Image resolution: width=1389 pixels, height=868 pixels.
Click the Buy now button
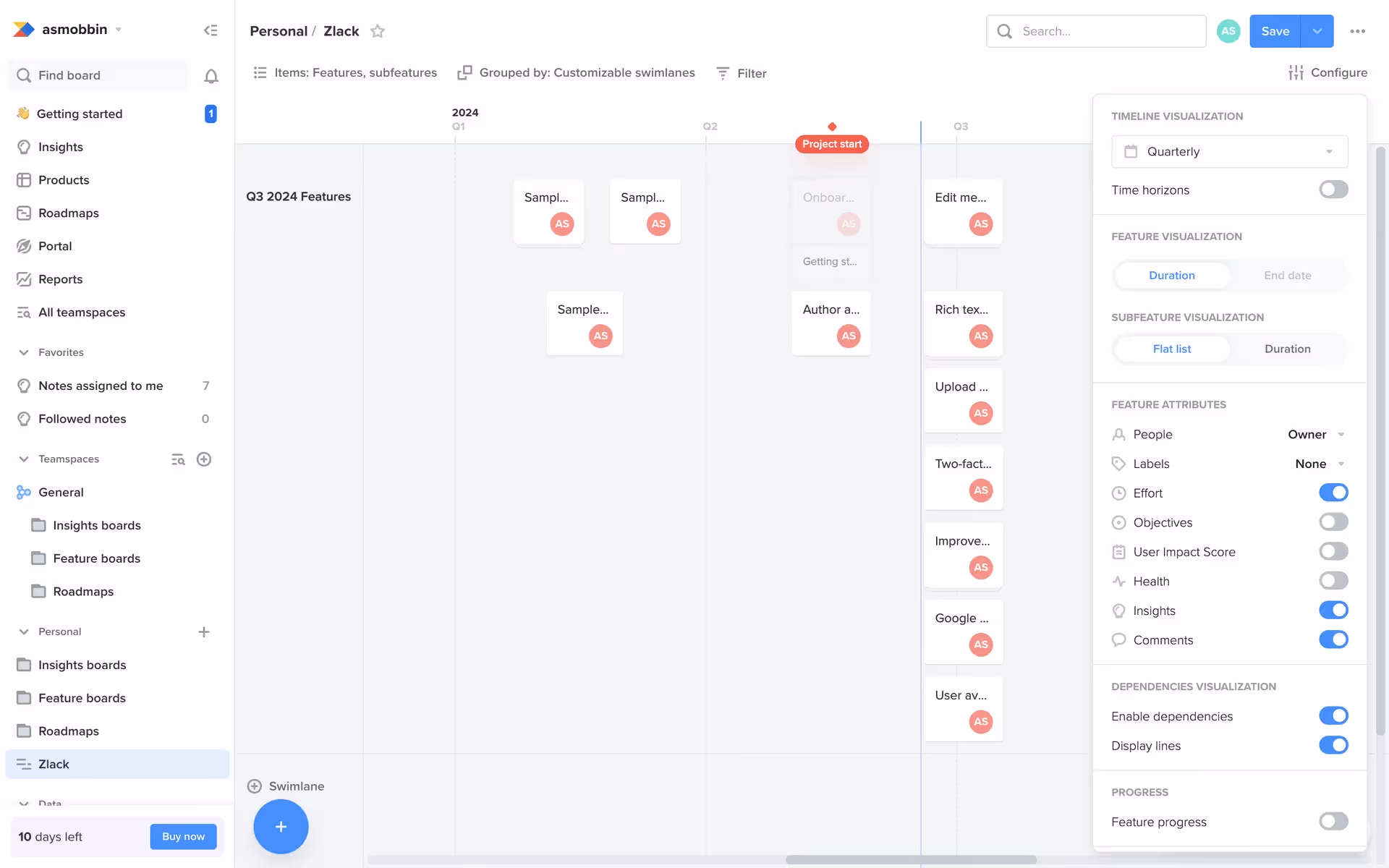pyautogui.click(x=183, y=836)
